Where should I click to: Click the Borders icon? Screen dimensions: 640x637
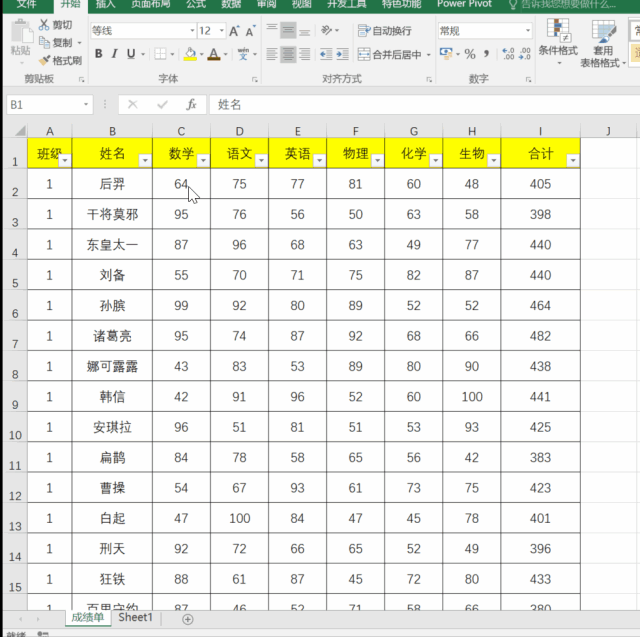160,54
